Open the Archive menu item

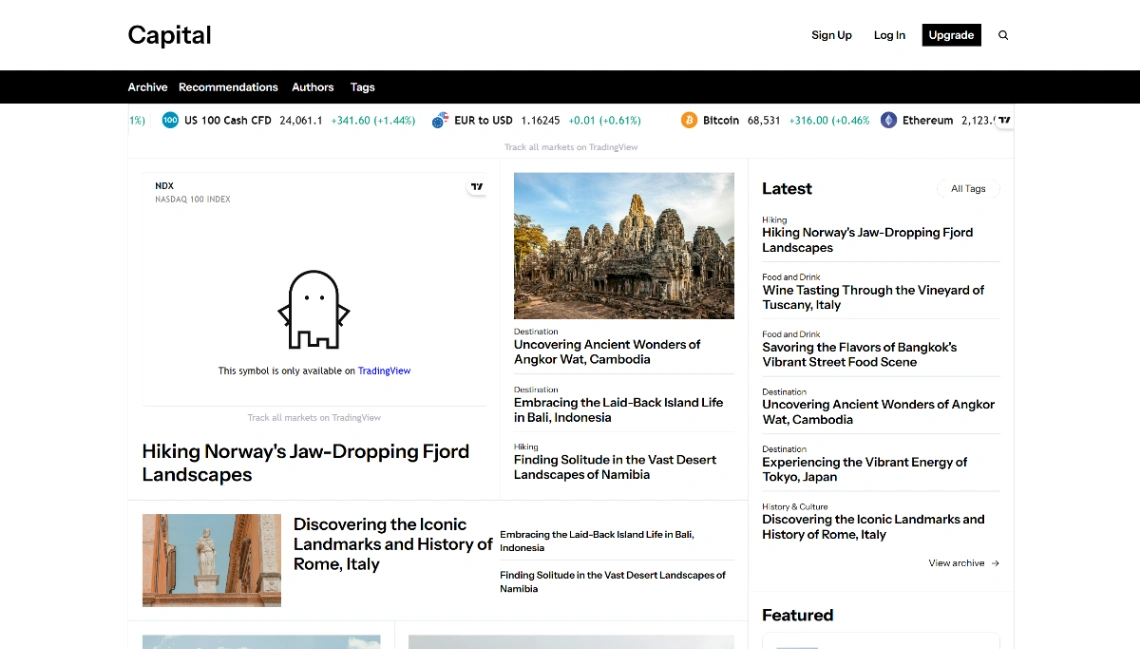[x=147, y=87]
